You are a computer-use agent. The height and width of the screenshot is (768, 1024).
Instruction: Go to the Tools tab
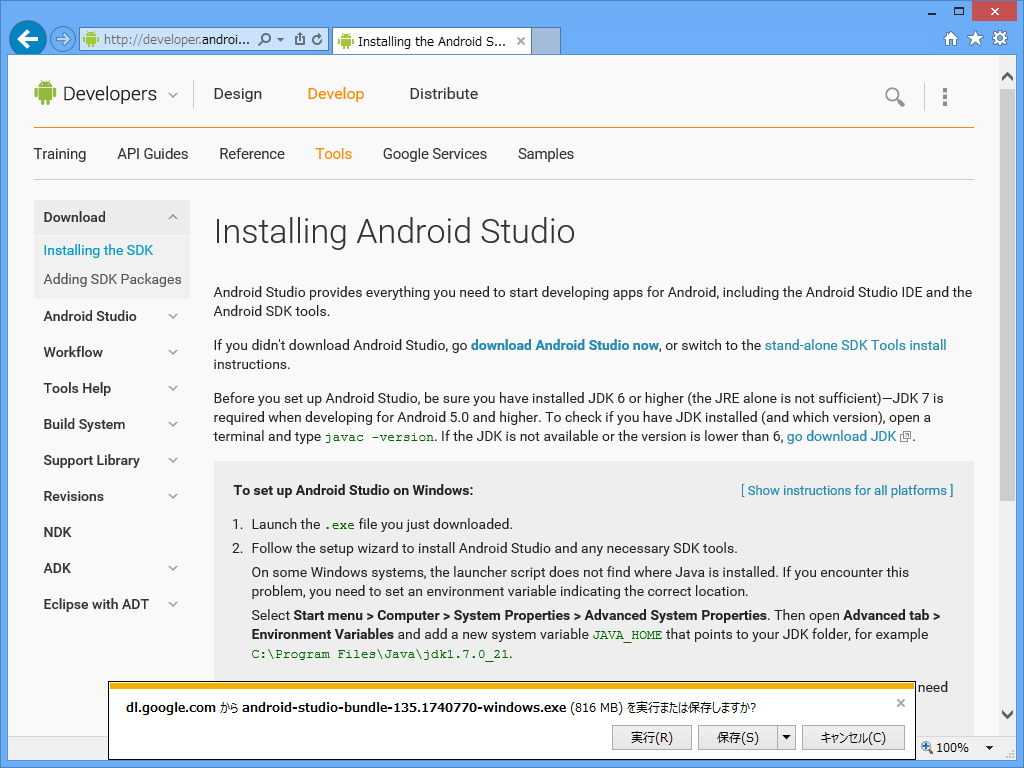pos(334,154)
